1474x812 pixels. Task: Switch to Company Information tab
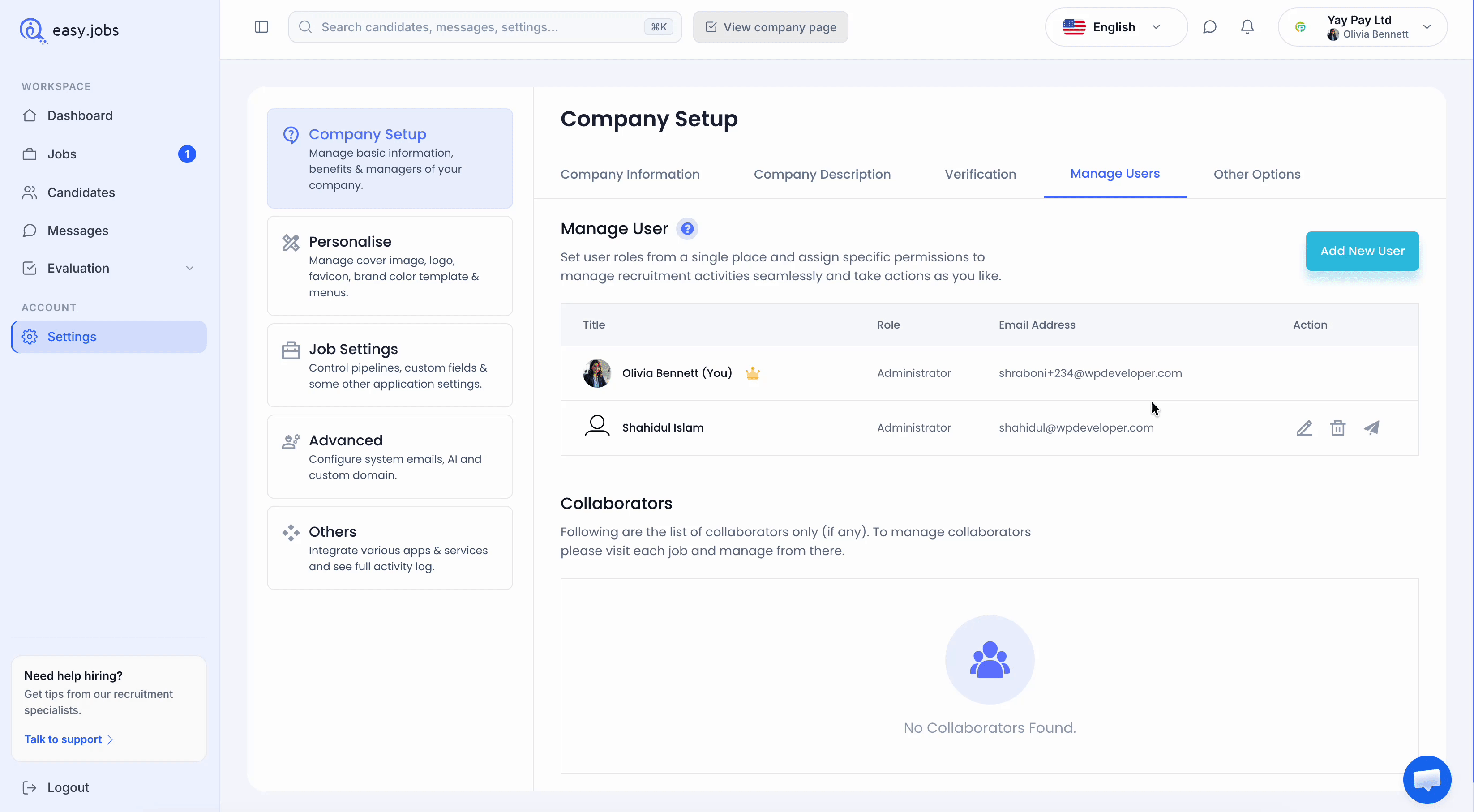pyautogui.click(x=630, y=175)
